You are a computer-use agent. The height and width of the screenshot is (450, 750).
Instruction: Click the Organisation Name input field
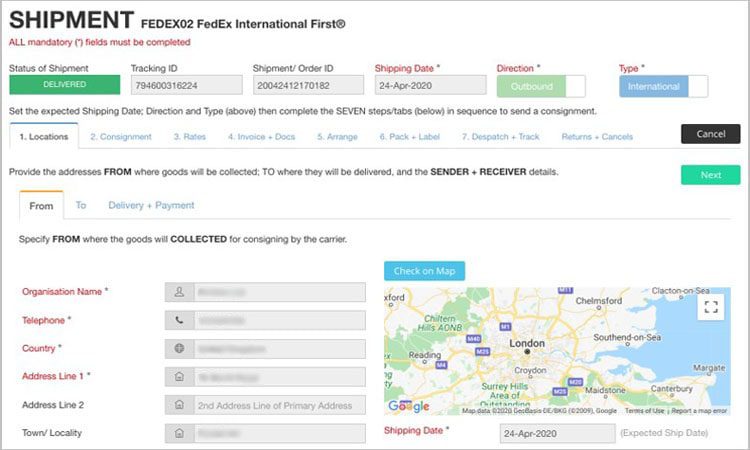pyautogui.click(x=279, y=292)
